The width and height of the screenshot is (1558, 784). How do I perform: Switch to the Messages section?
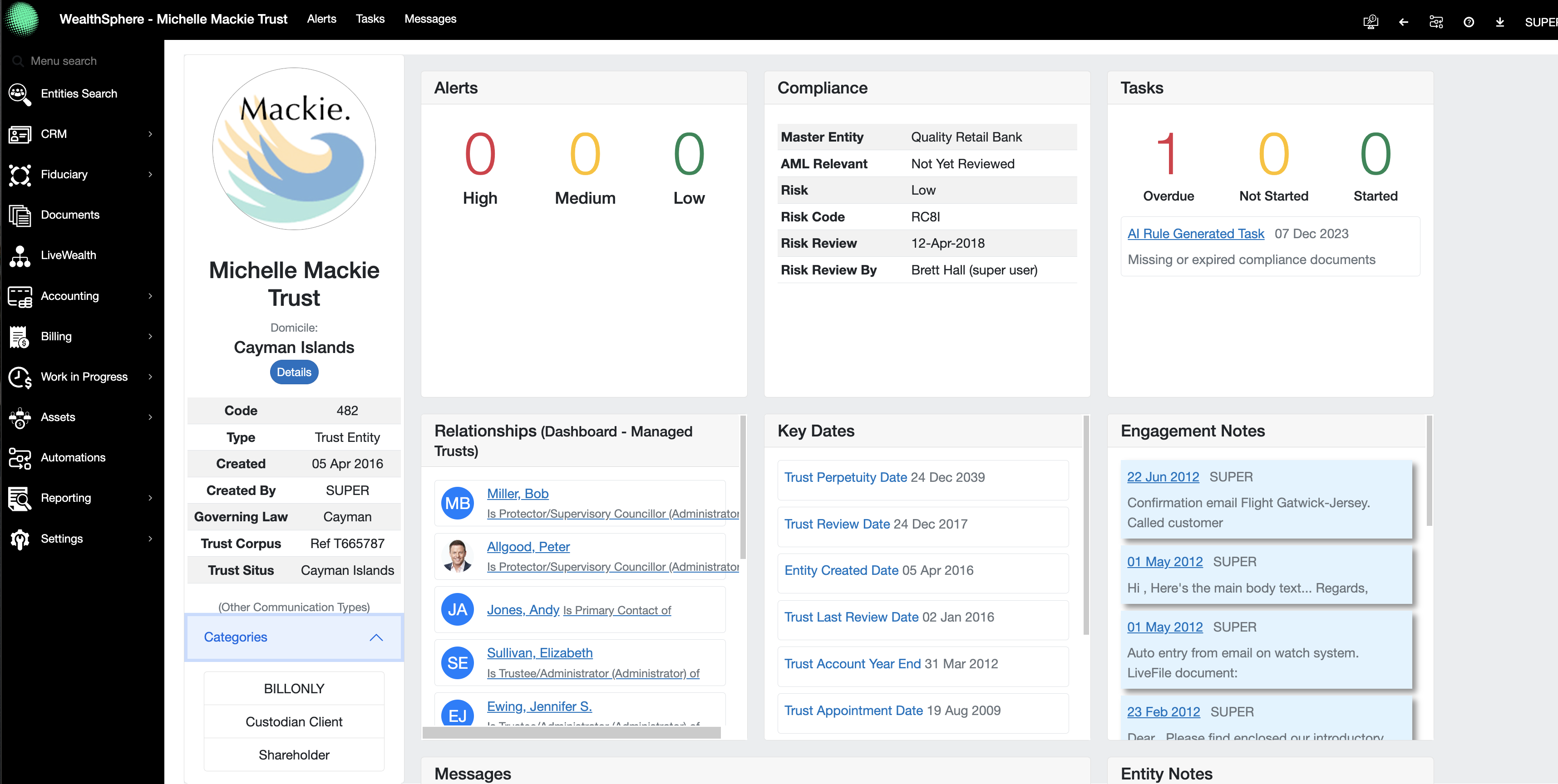(x=430, y=19)
